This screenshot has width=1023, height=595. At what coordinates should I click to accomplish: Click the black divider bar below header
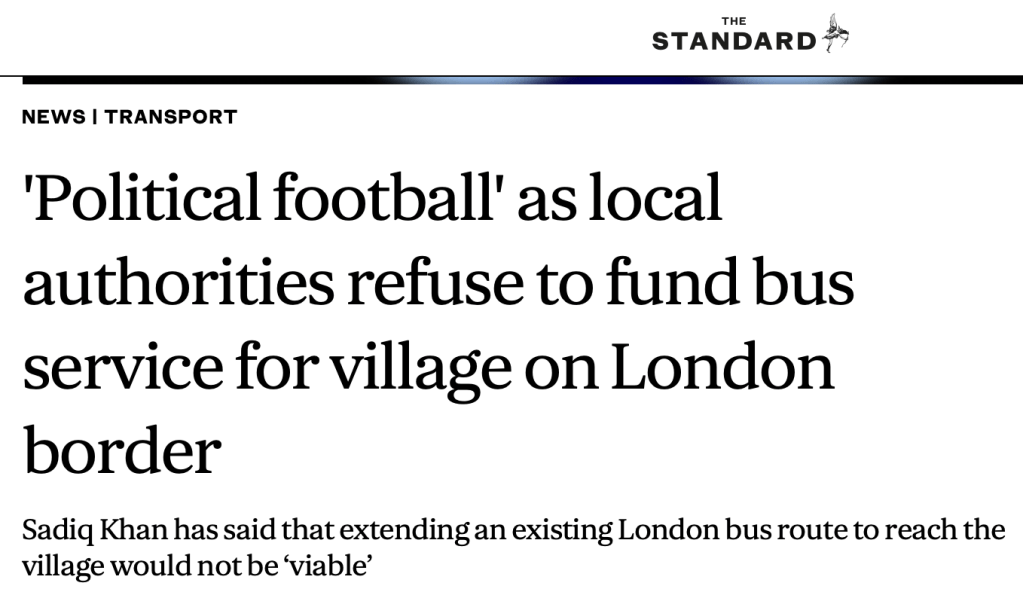(522, 79)
